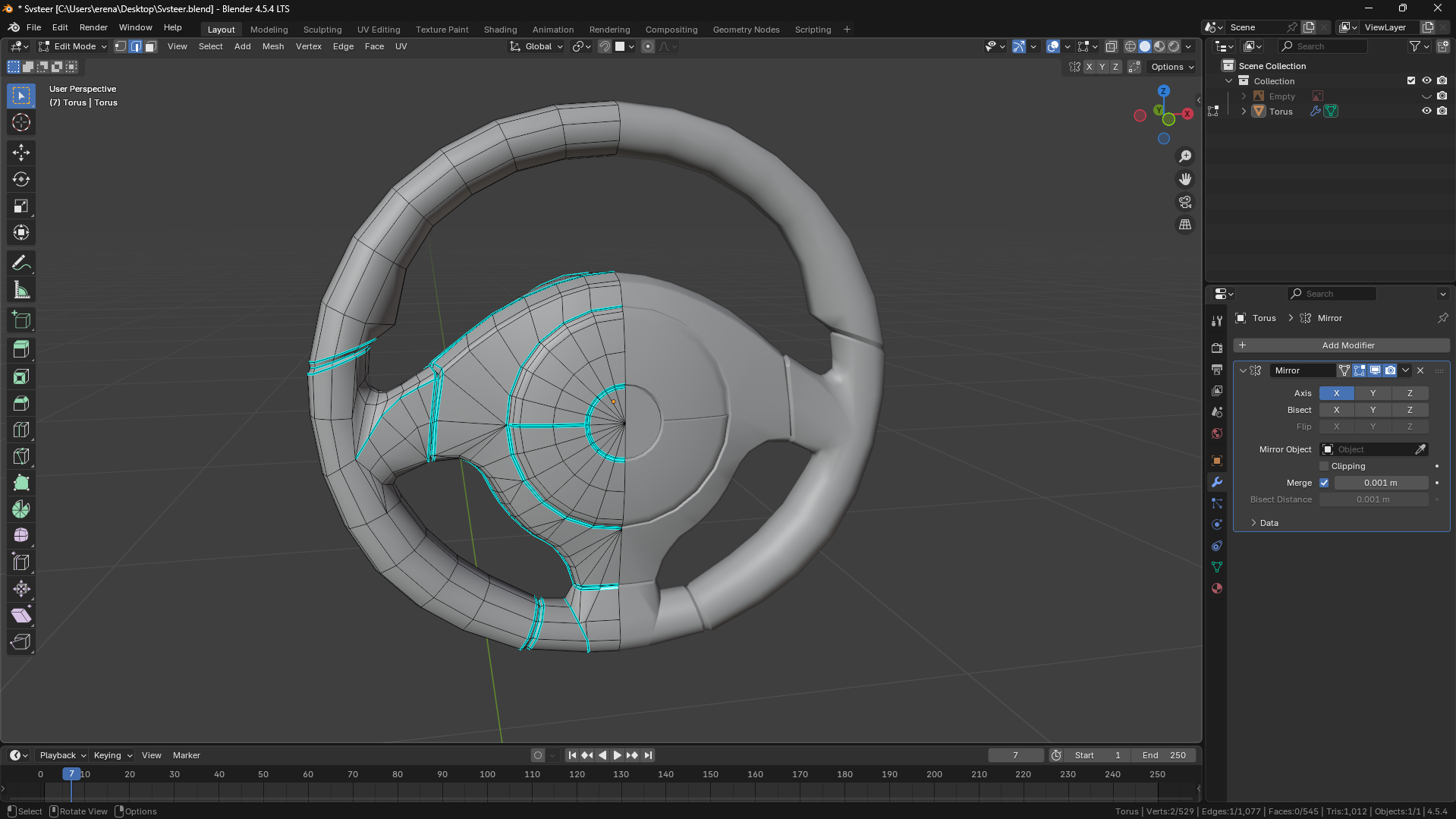Open the timeline Marker menu

187,755
